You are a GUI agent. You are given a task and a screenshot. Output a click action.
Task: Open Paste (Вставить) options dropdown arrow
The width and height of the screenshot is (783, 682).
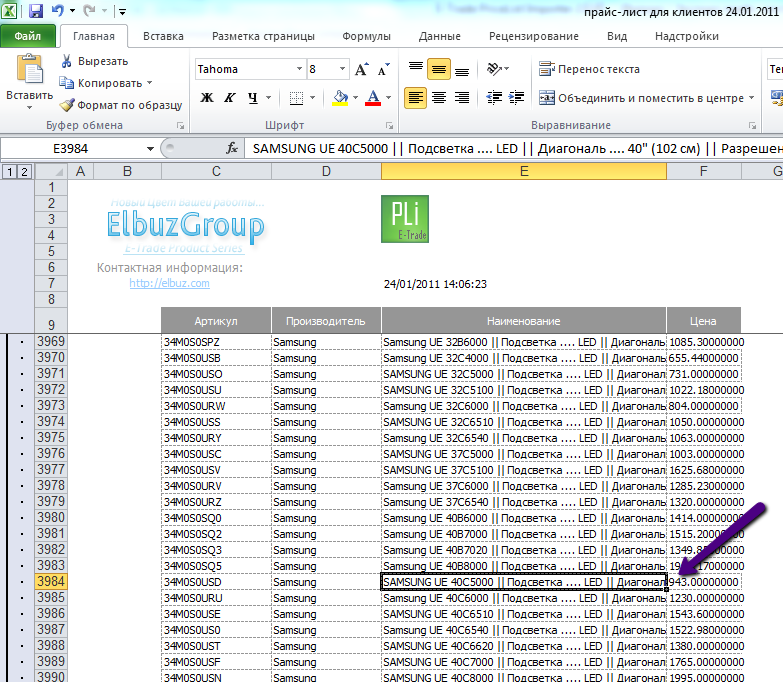coord(29,107)
